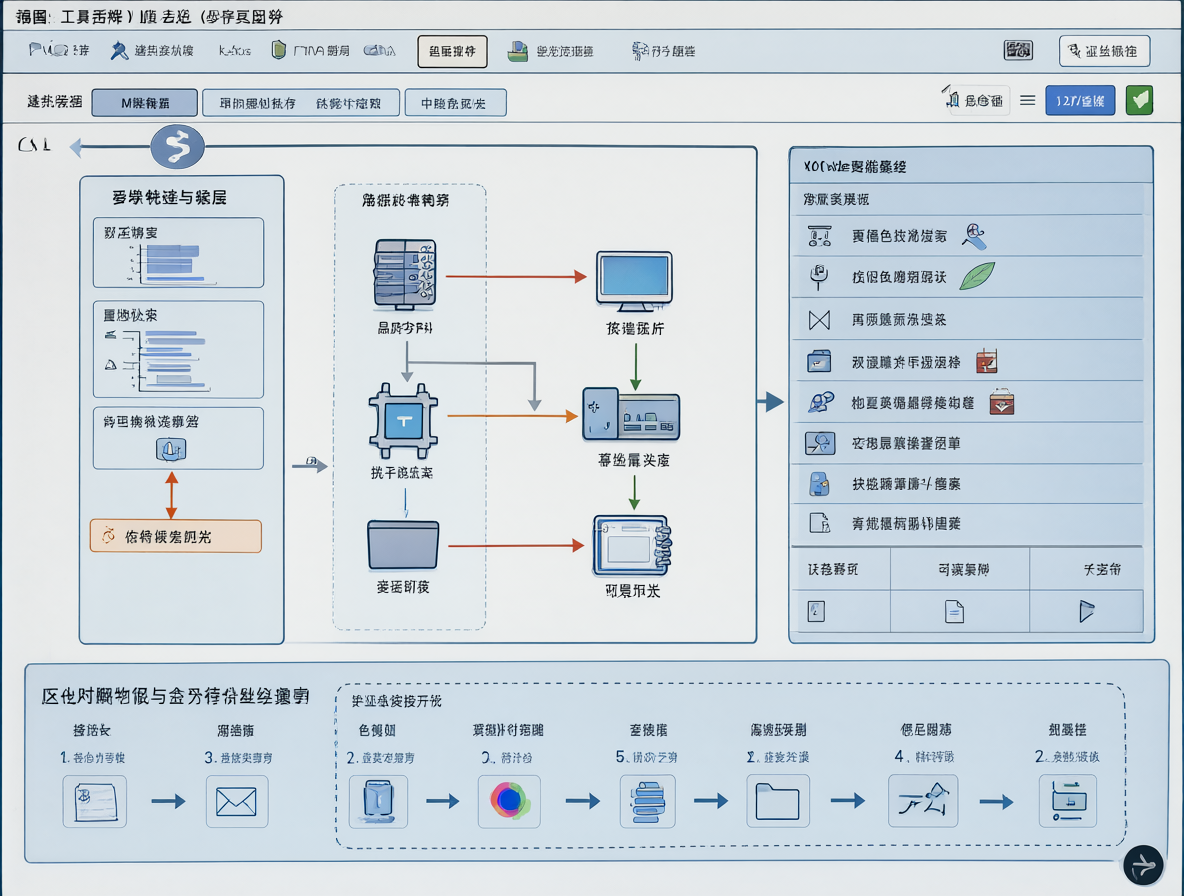Select the server rack icon in diagram
The height and width of the screenshot is (896, 1184).
click(x=405, y=275)
